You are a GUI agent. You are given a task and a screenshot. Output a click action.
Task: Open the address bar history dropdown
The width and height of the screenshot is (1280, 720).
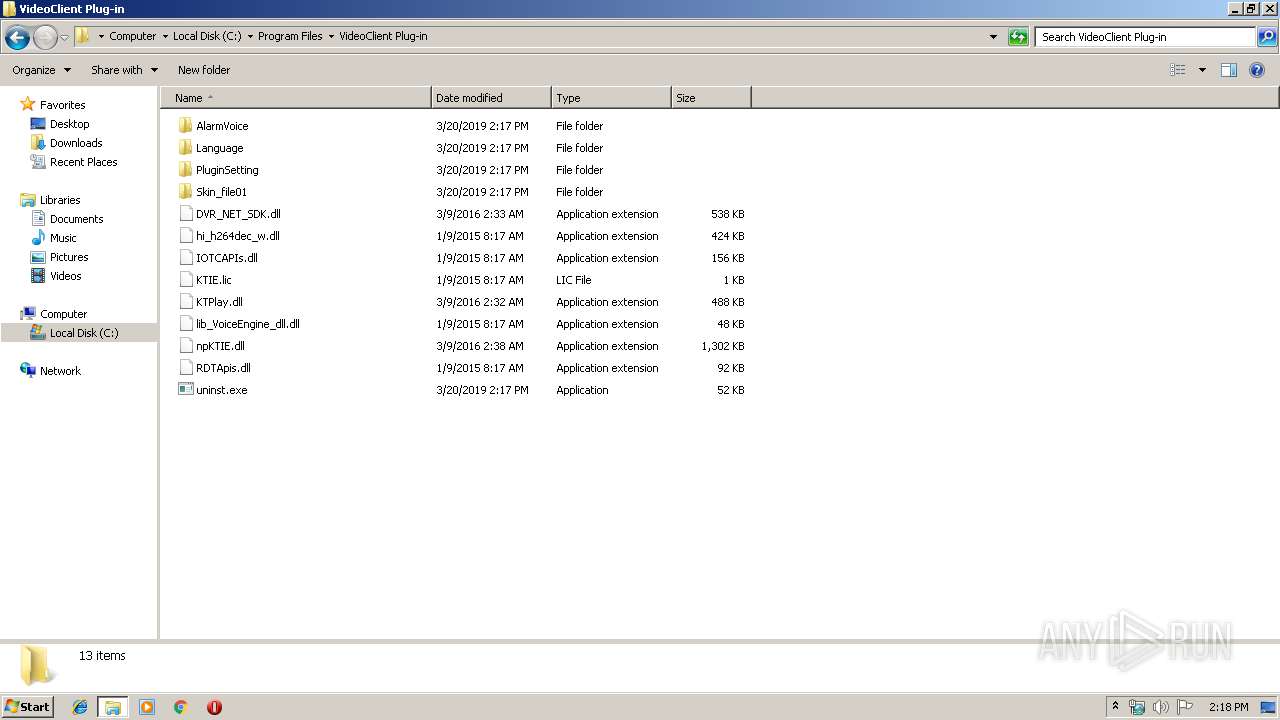click(x=993, y=37)
